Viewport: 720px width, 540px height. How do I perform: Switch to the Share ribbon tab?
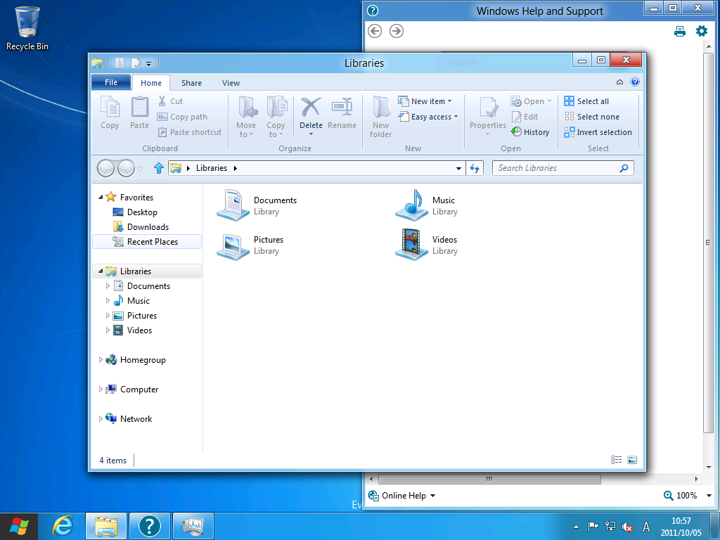[191, 83]
